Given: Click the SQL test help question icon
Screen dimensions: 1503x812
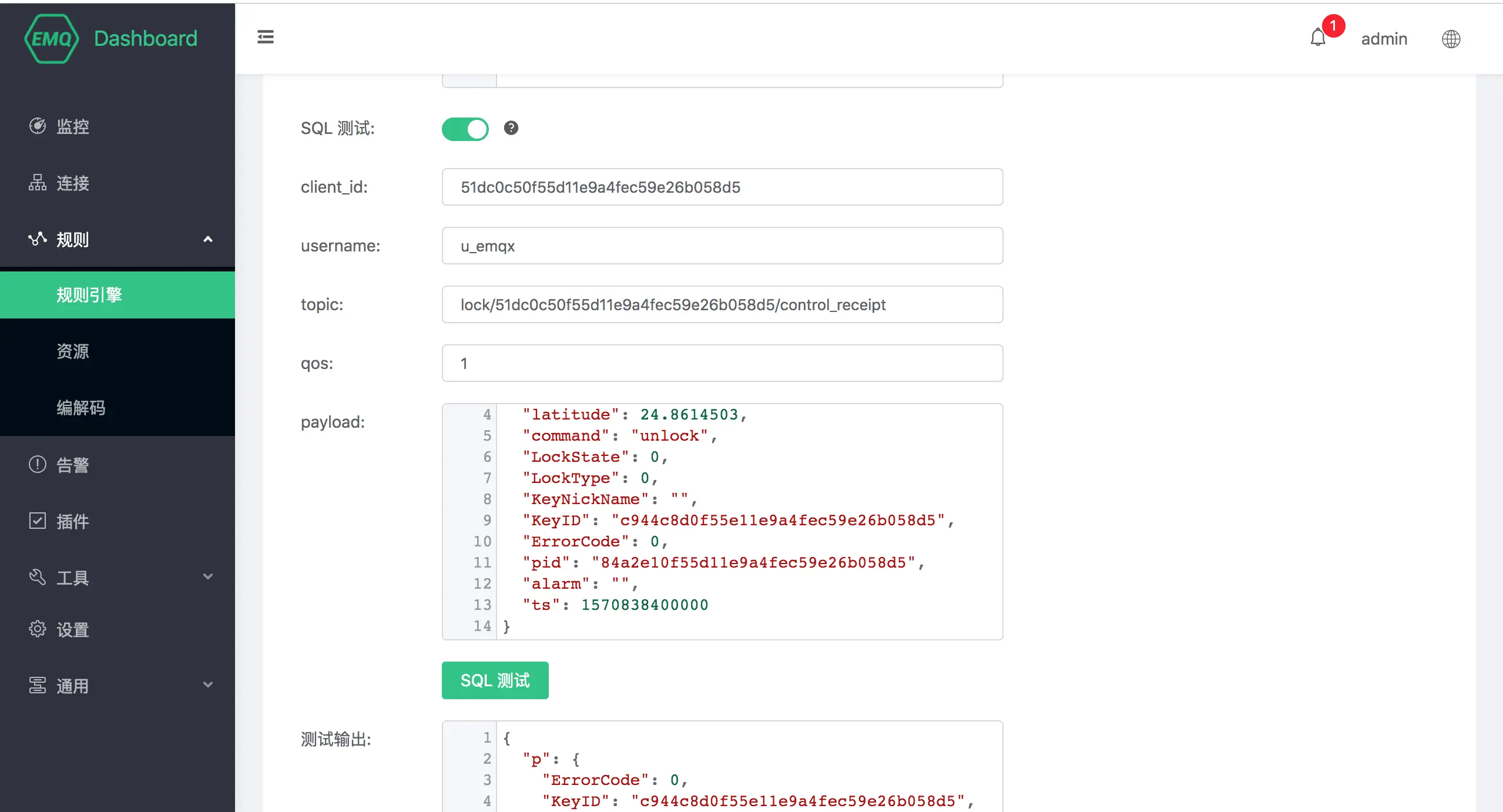Looking at the screenshot, I should tap(511, 128).
